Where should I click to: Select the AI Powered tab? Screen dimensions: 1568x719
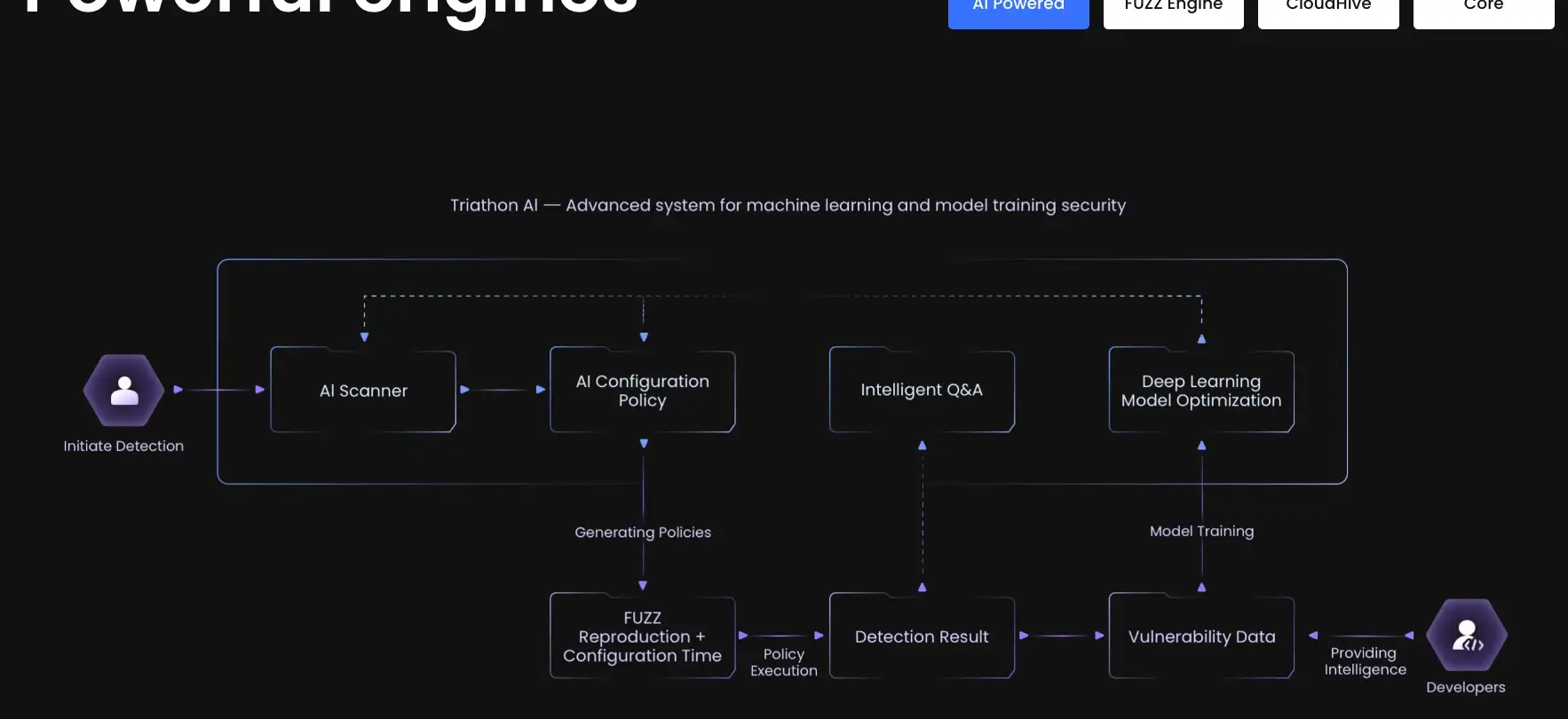coord(1018,11)
